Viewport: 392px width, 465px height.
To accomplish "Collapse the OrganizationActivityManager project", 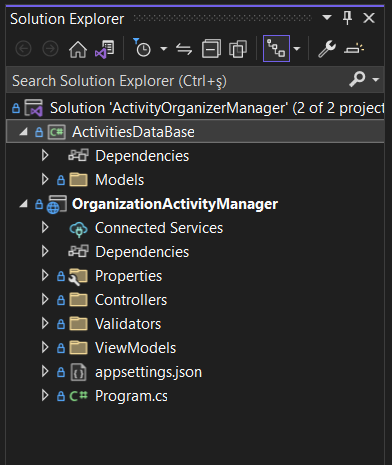I will click(23, 204).
